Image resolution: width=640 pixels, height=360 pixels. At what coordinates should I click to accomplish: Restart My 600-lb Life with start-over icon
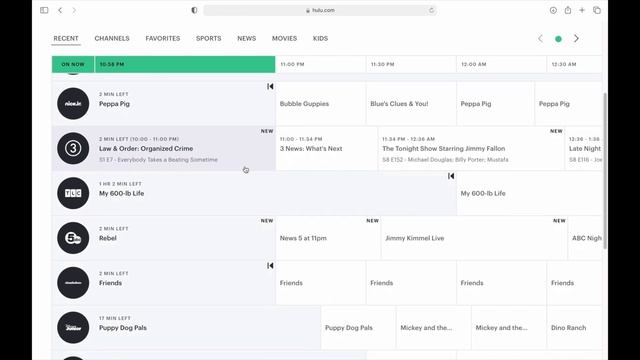point(451,176)
